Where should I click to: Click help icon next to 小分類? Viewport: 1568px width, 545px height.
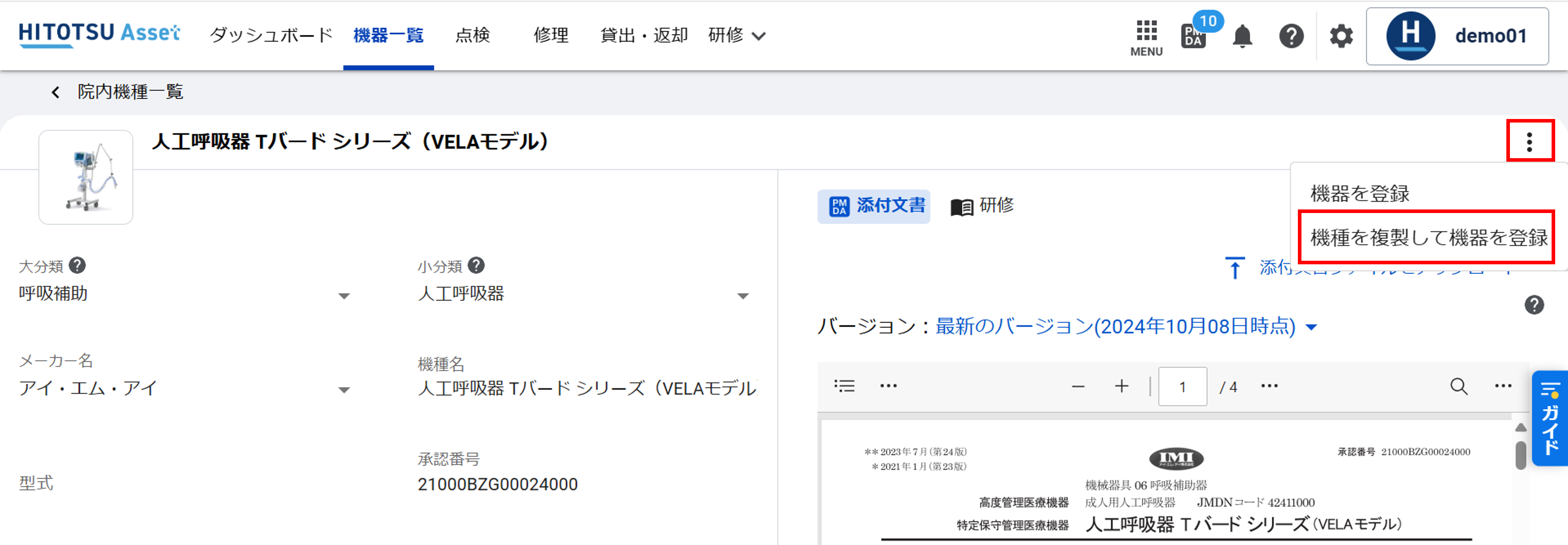[476, 266]
